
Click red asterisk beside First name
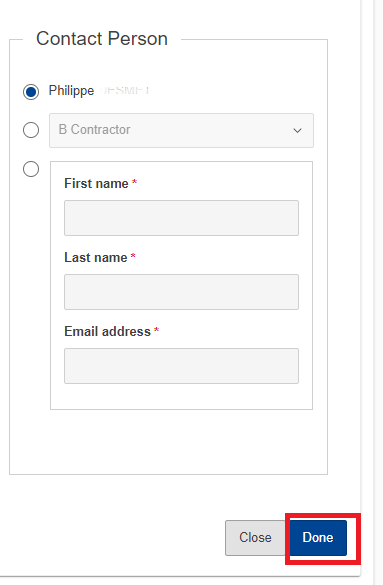click(x=135, y=182)
